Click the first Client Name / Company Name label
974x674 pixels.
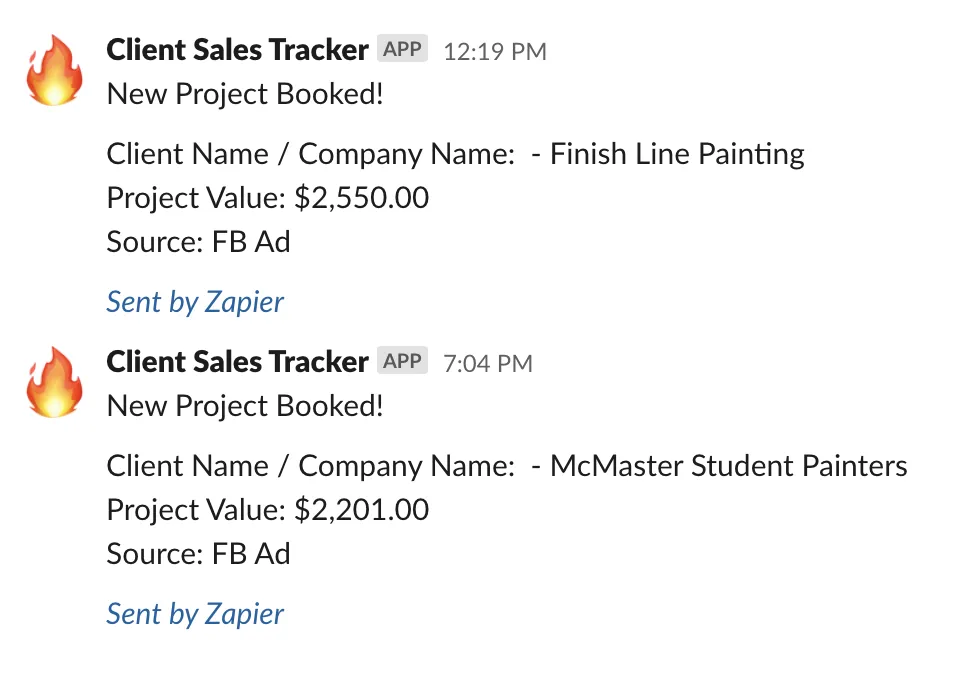click(311, 155)
